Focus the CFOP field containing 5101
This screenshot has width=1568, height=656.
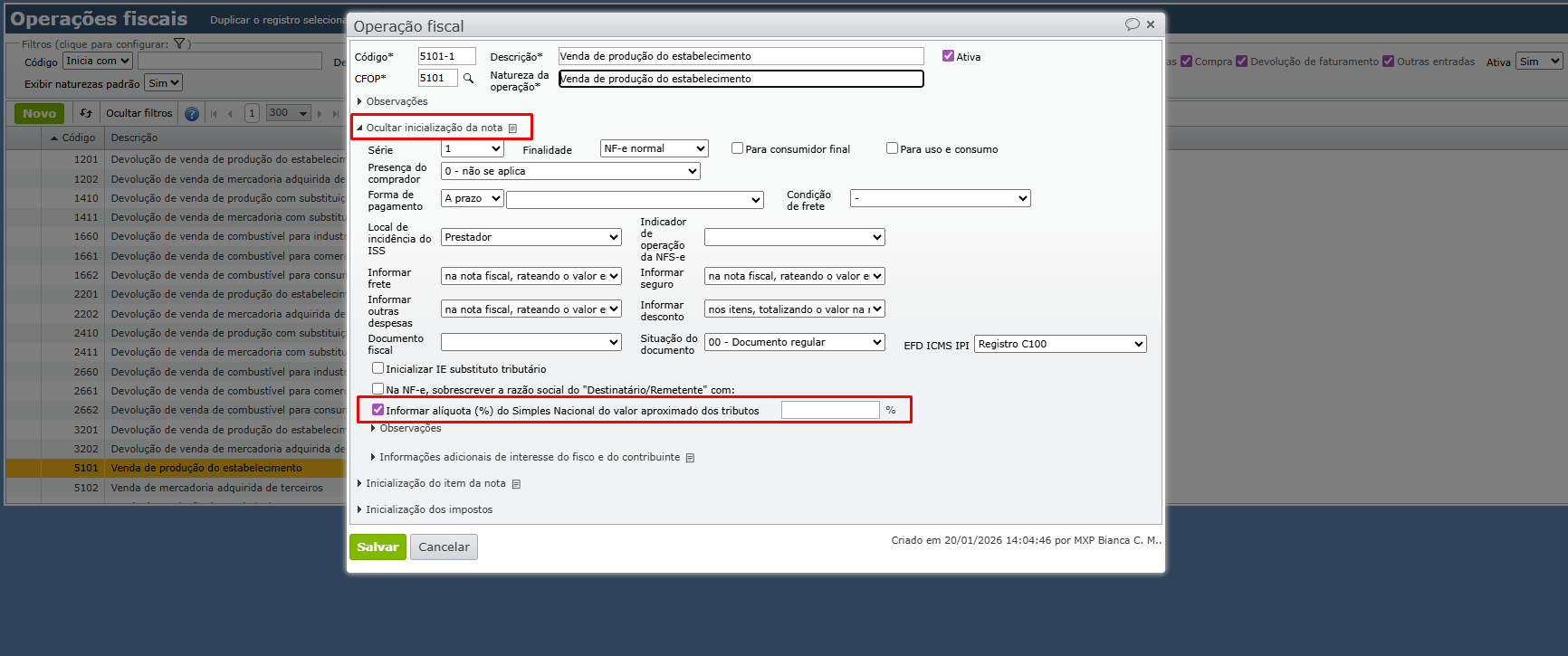437,79
